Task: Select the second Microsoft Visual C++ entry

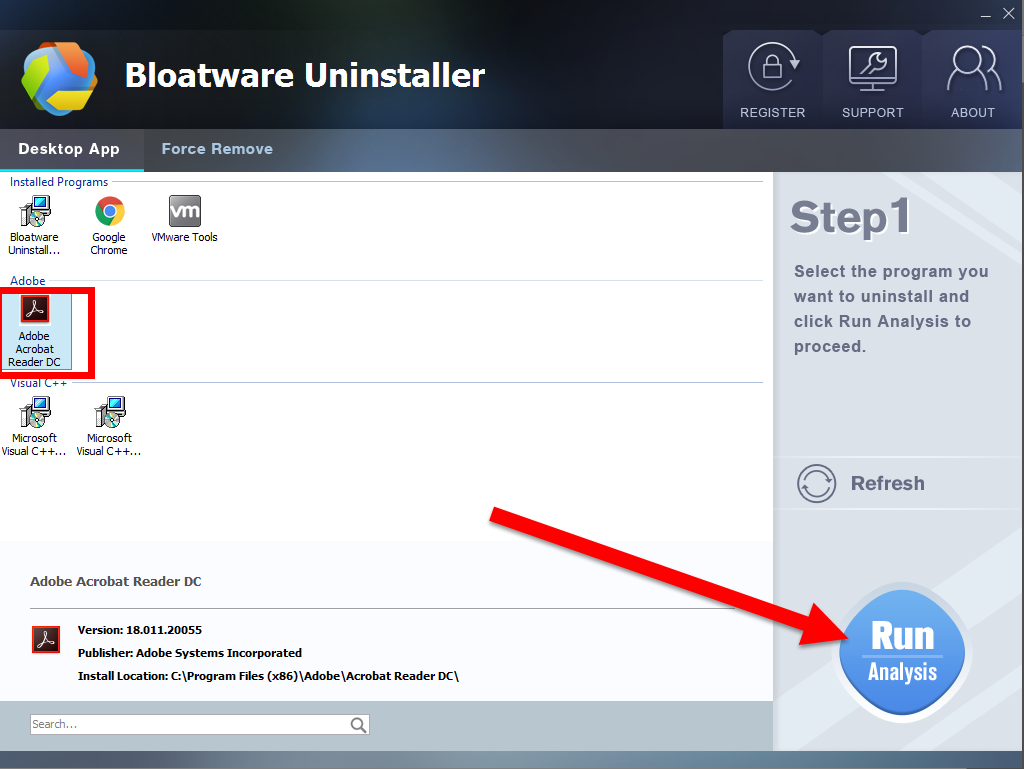Action: click(109, 426)
